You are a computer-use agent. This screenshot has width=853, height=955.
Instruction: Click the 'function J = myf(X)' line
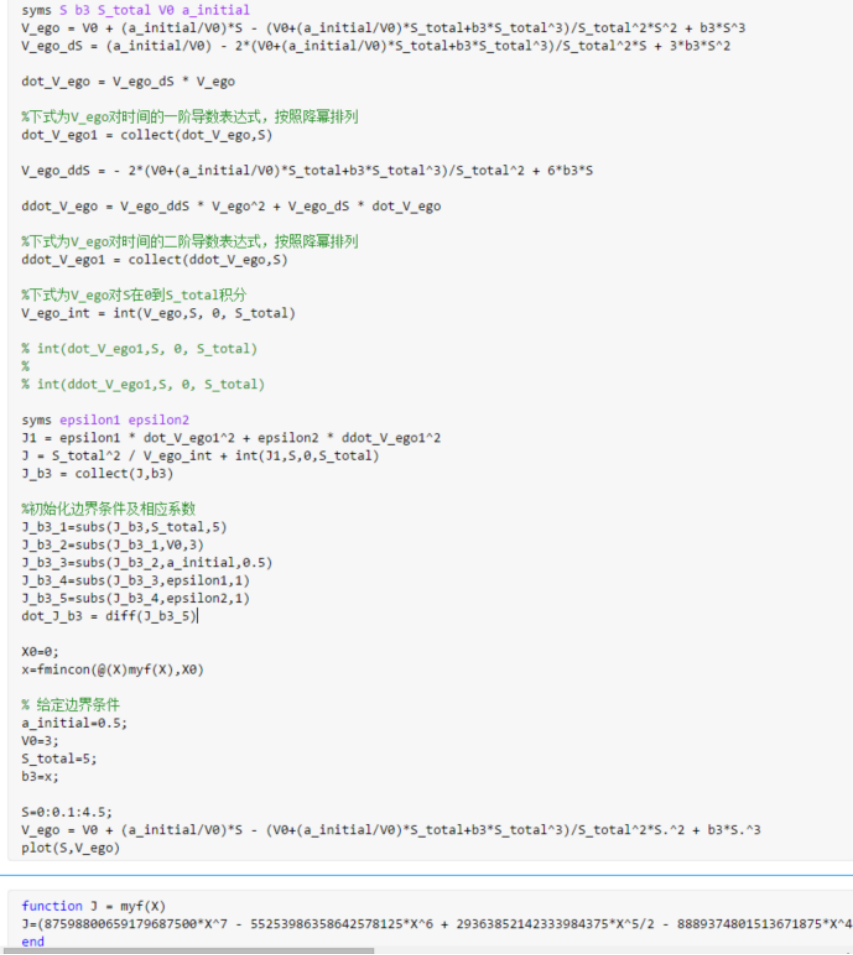coord(93,906)
